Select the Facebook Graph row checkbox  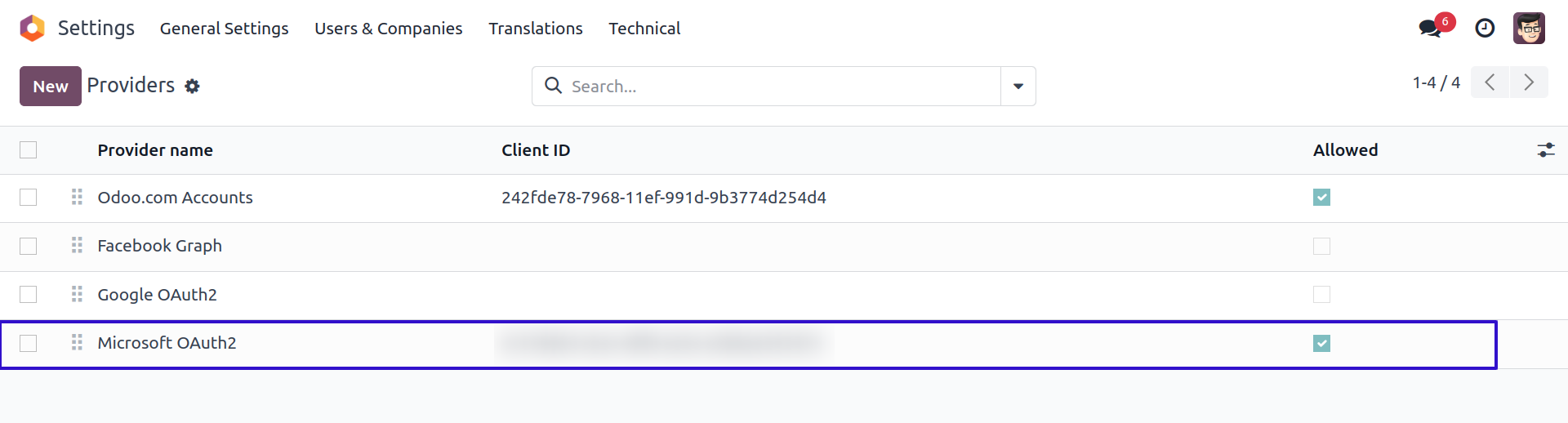[x=29, y=246]
